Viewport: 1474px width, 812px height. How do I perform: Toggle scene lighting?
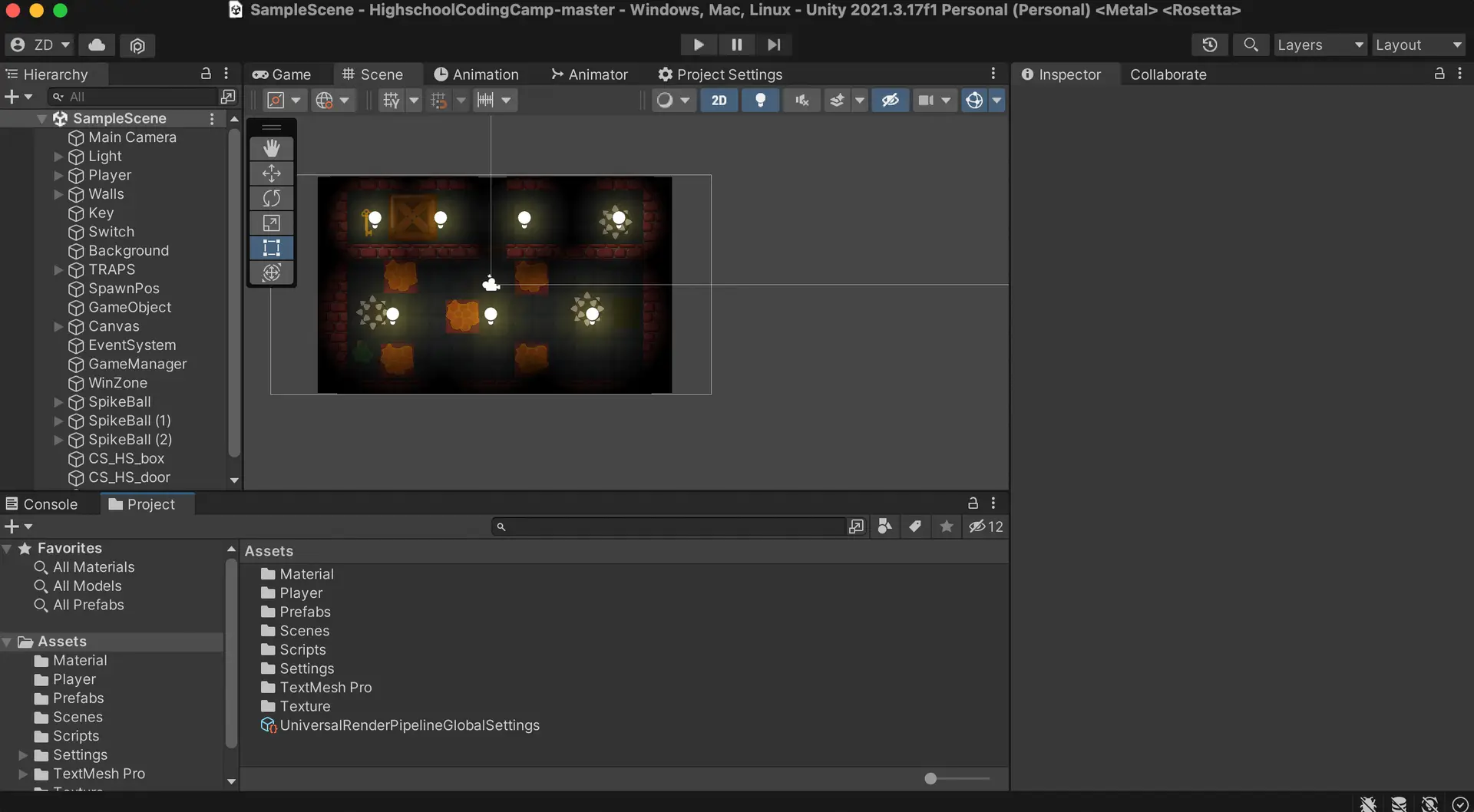click(x=760, y=101)
